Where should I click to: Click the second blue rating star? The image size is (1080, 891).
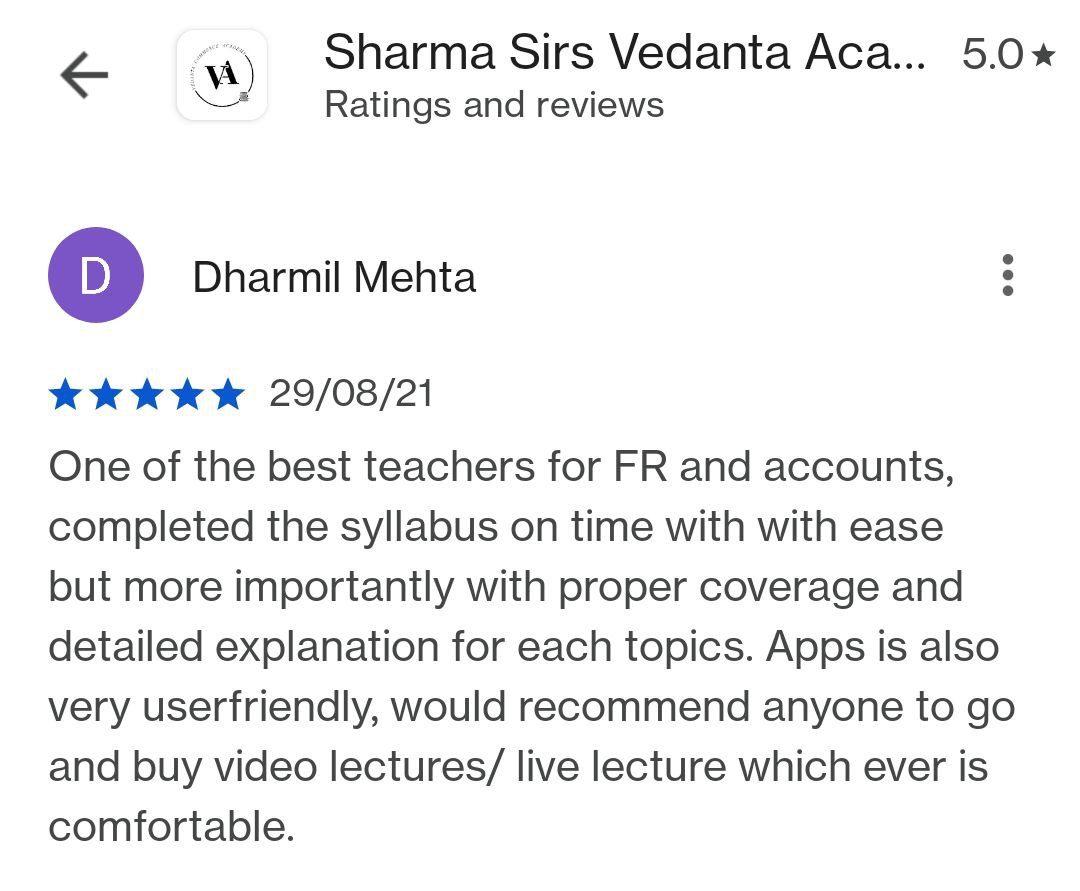point(106,395)
